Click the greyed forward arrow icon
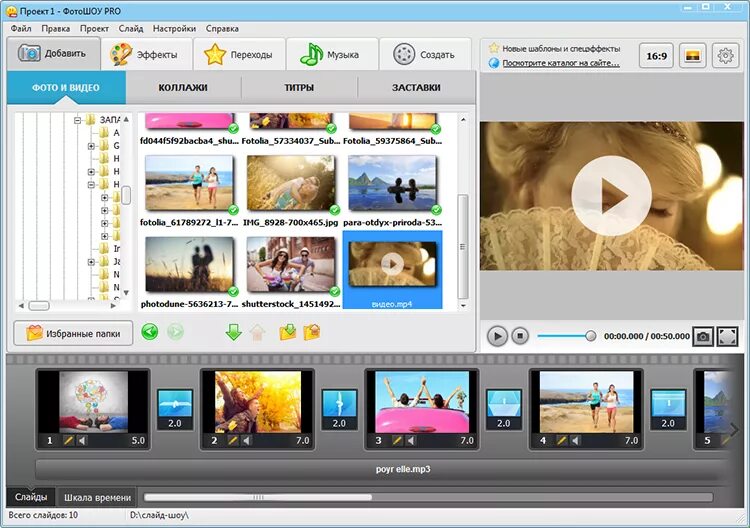 [175, 331]
